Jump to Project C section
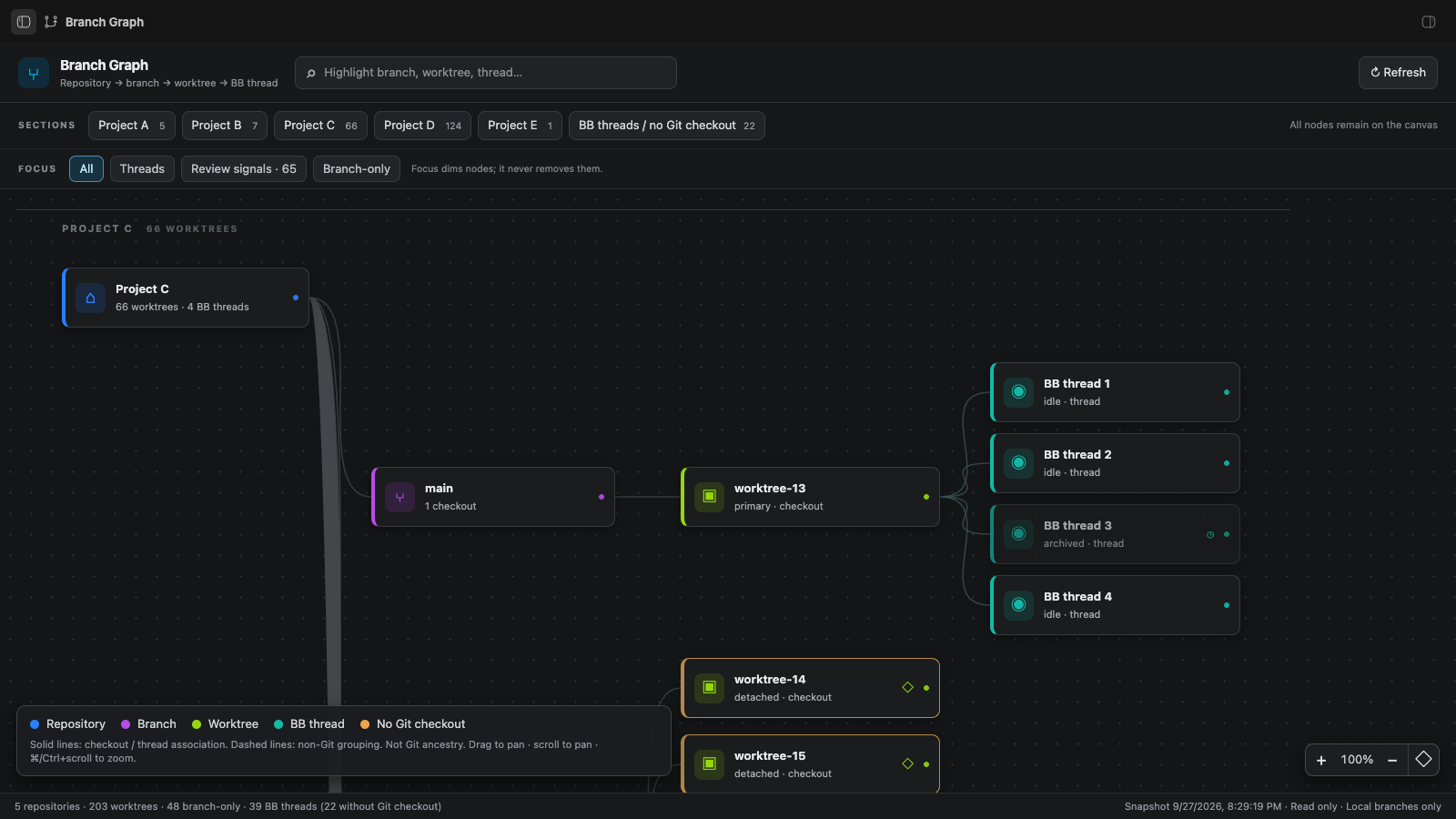Screen dimensions: 1456x819 pos(320,126)
